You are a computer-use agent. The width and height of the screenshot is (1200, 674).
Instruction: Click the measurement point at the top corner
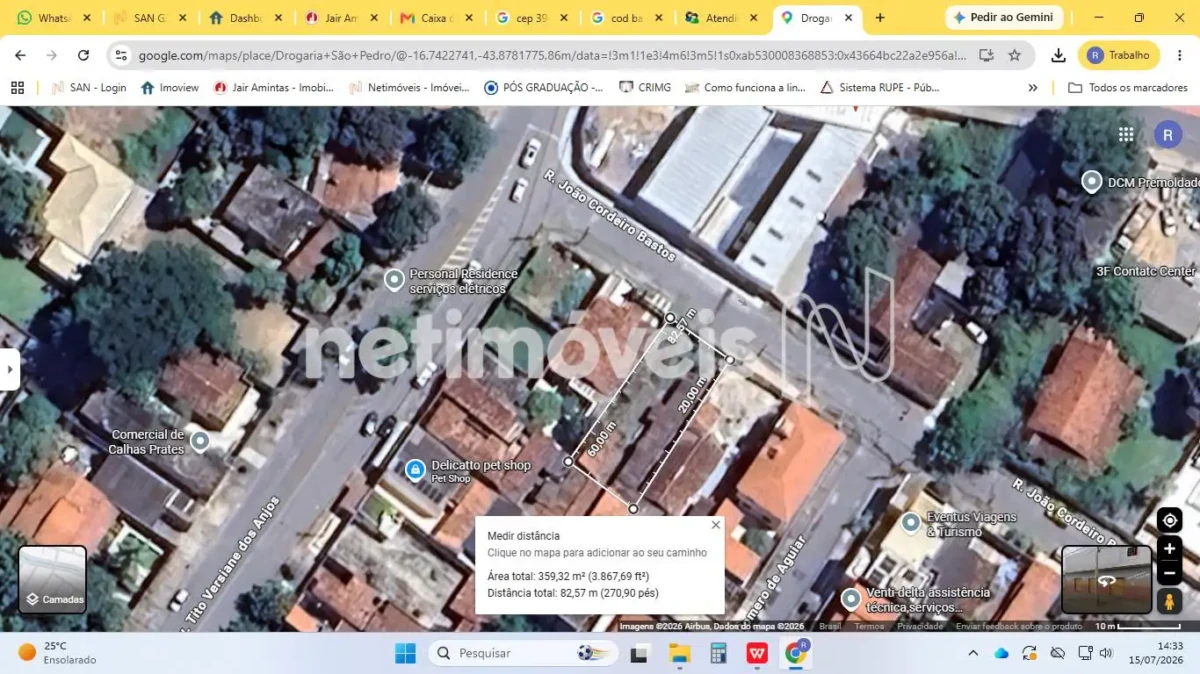click(670, 318)
